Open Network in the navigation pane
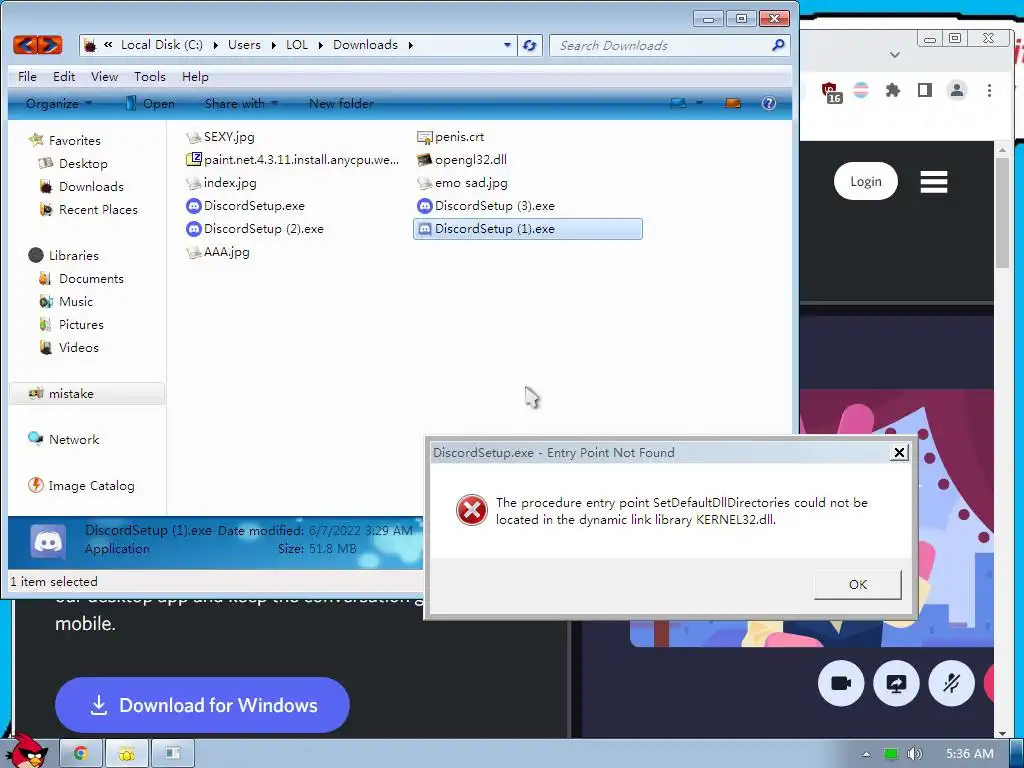This screenshot has width=1024, height=768. 63,440
